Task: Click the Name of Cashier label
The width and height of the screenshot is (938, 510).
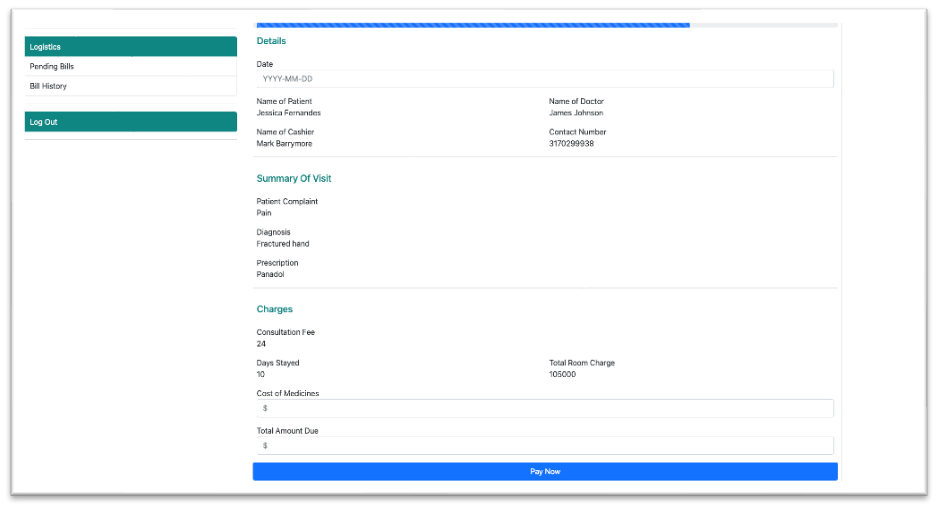Action: (285, 132)
